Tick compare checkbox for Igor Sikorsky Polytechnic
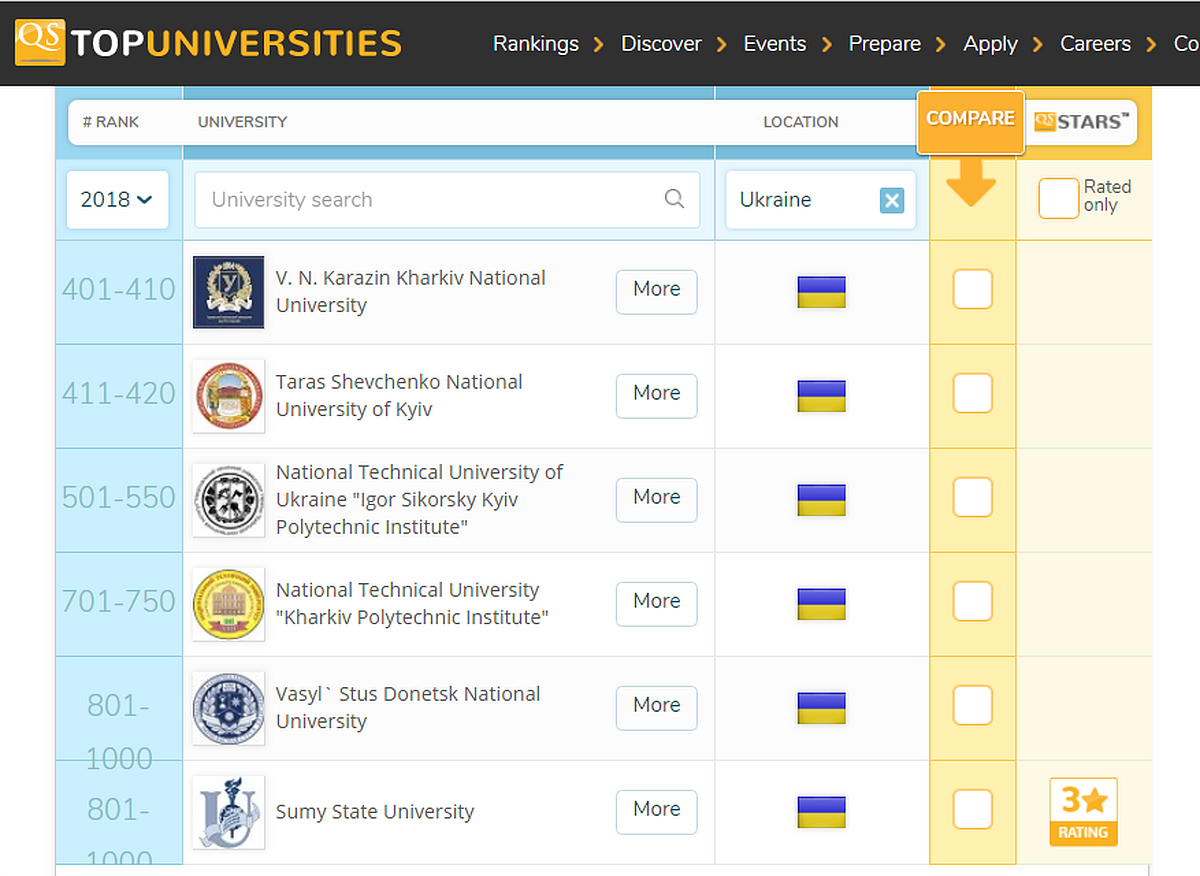 tap(973, 497)
